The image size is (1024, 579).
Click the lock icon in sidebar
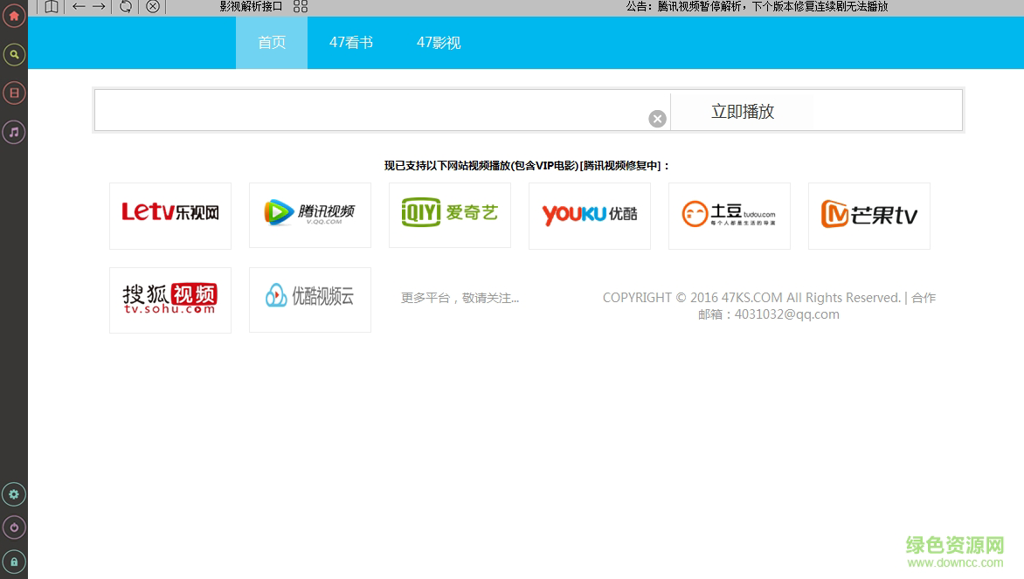(x=14, y=561)
